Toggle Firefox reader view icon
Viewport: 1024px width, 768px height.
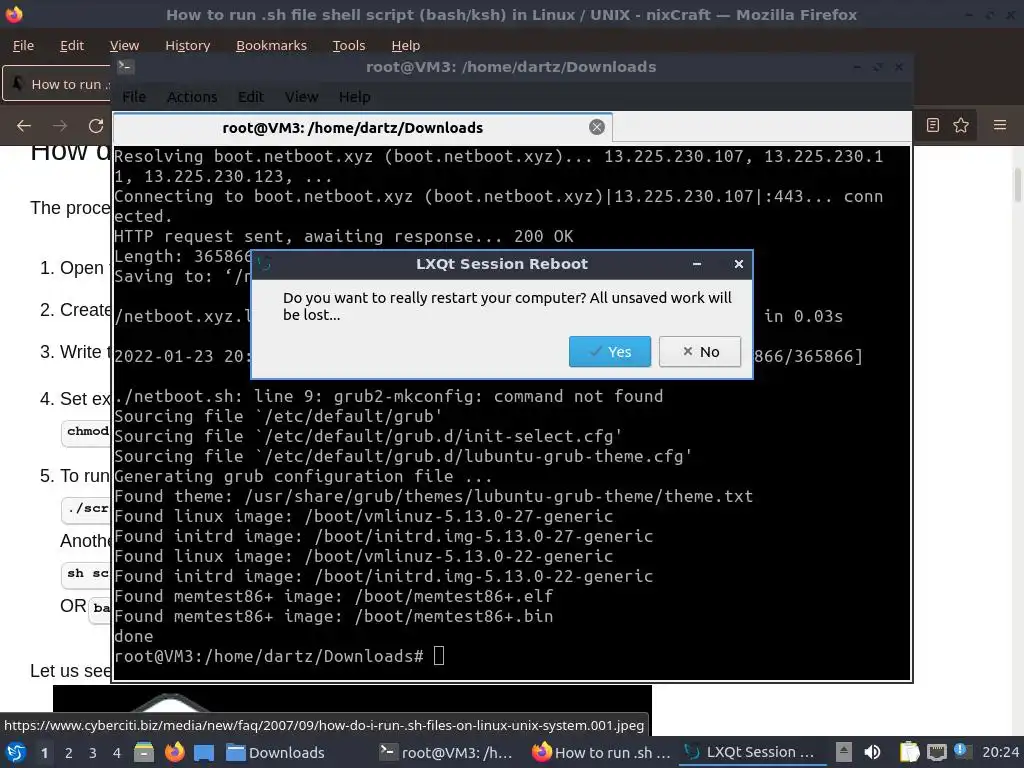click(933, 125)
